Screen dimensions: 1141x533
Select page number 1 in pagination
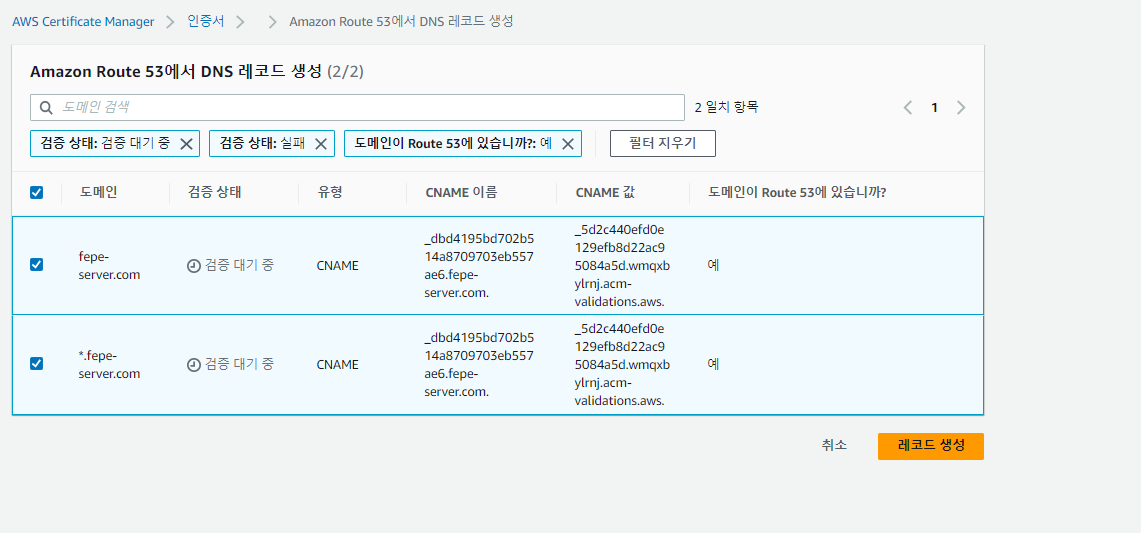tap(934, 108)
